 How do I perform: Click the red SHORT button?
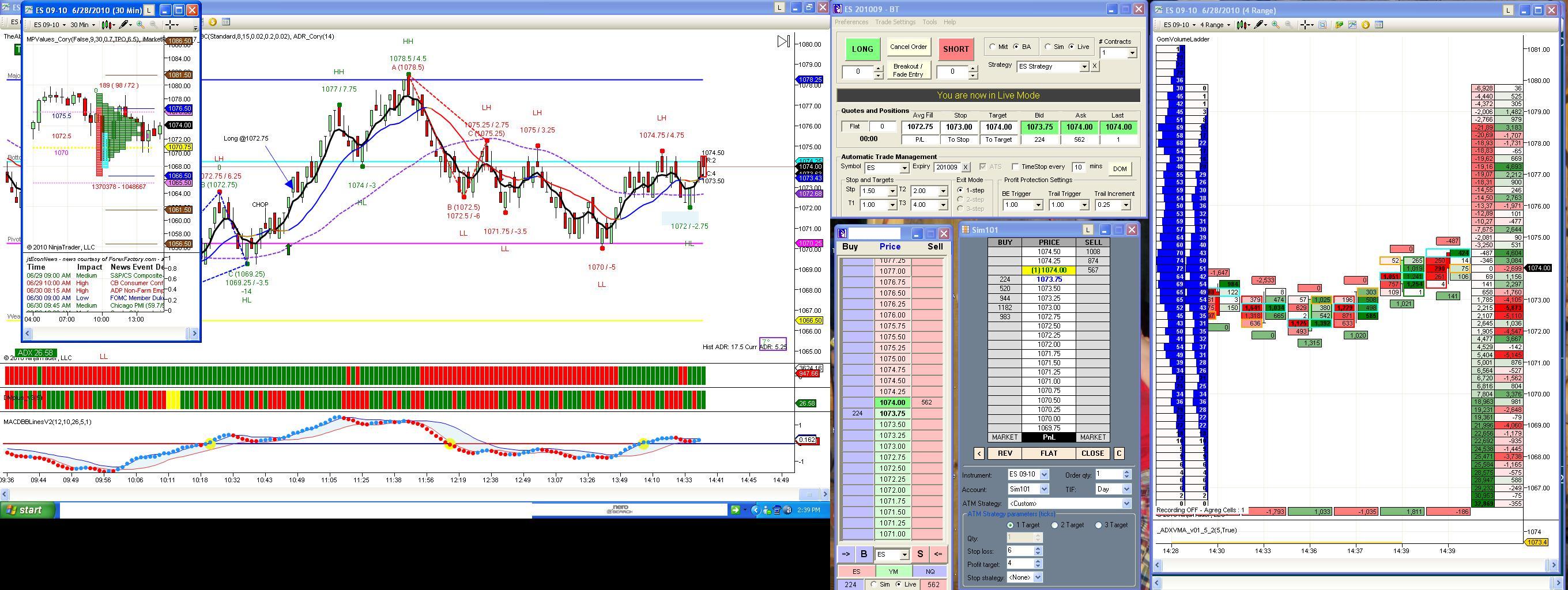tap(956, 50)
